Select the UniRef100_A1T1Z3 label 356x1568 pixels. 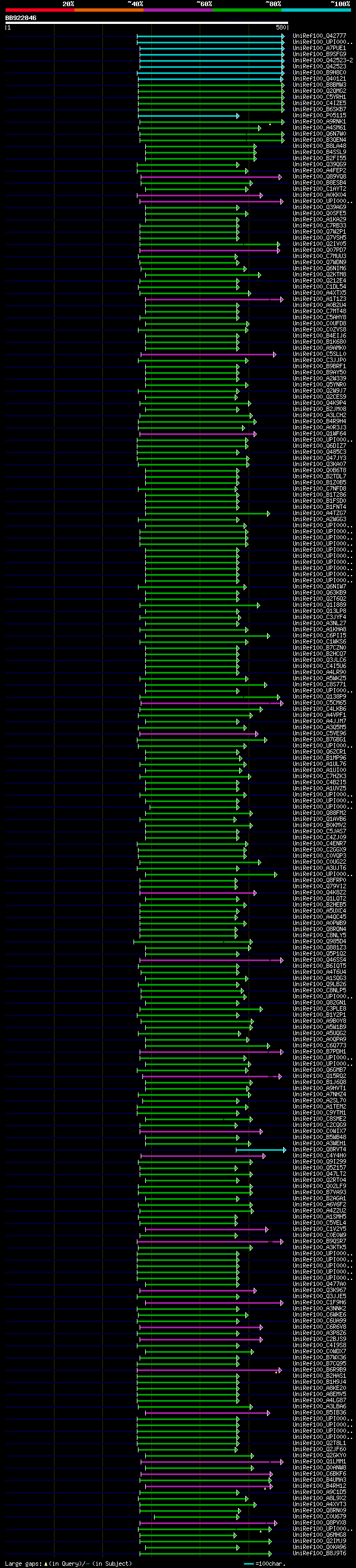(x=319, y=299)
